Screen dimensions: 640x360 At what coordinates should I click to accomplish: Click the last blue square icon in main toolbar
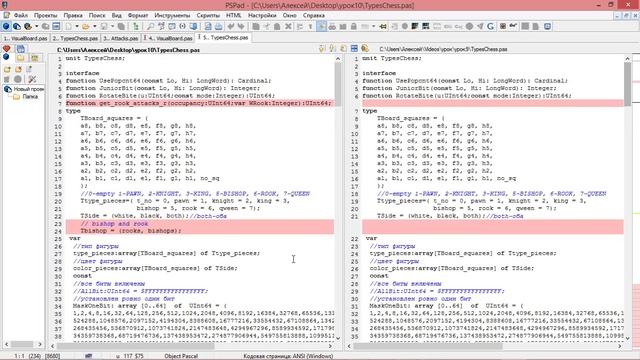[x=547, y=27]
